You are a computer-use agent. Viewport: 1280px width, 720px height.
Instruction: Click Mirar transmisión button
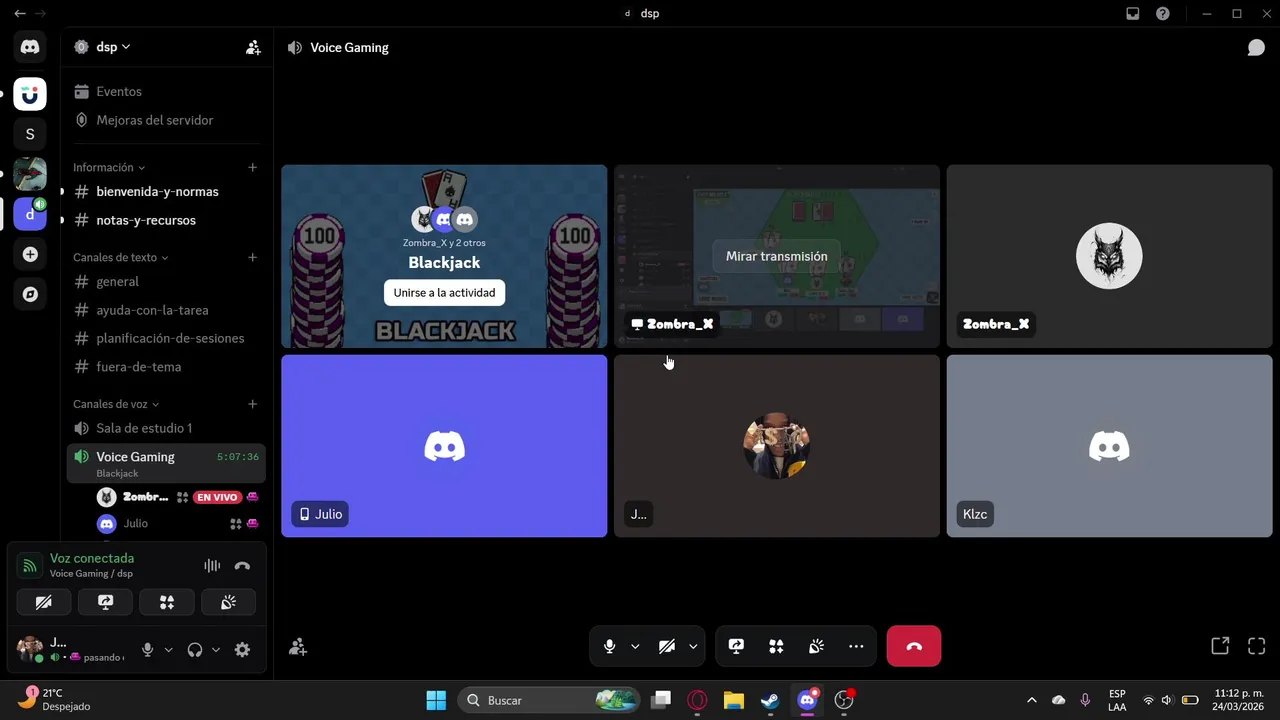coord(777,256)
